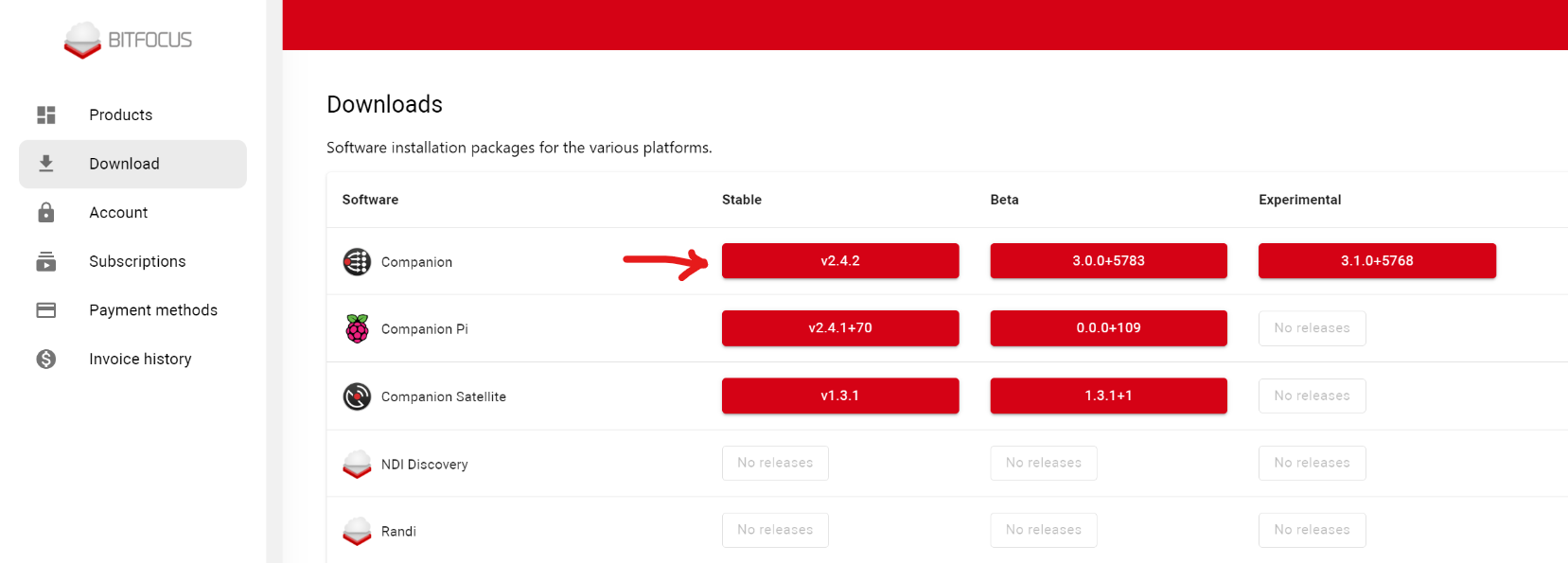The image size is (1568, 563).
Task: Click Randi stable No releases button
Action: pyautogui.click(x=775, y=530)
